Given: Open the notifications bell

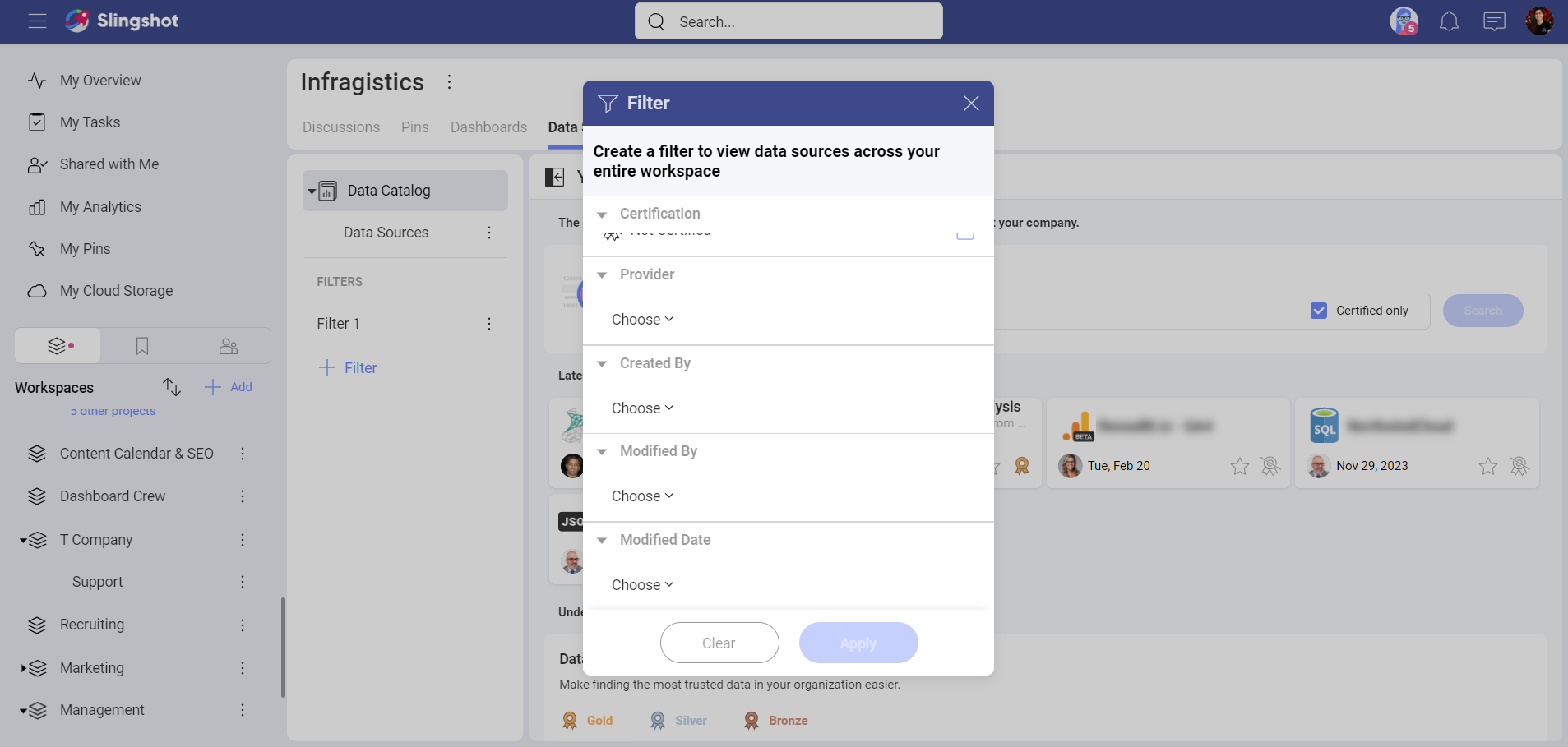Looking at the screenshot, I should coord(1449,21).
